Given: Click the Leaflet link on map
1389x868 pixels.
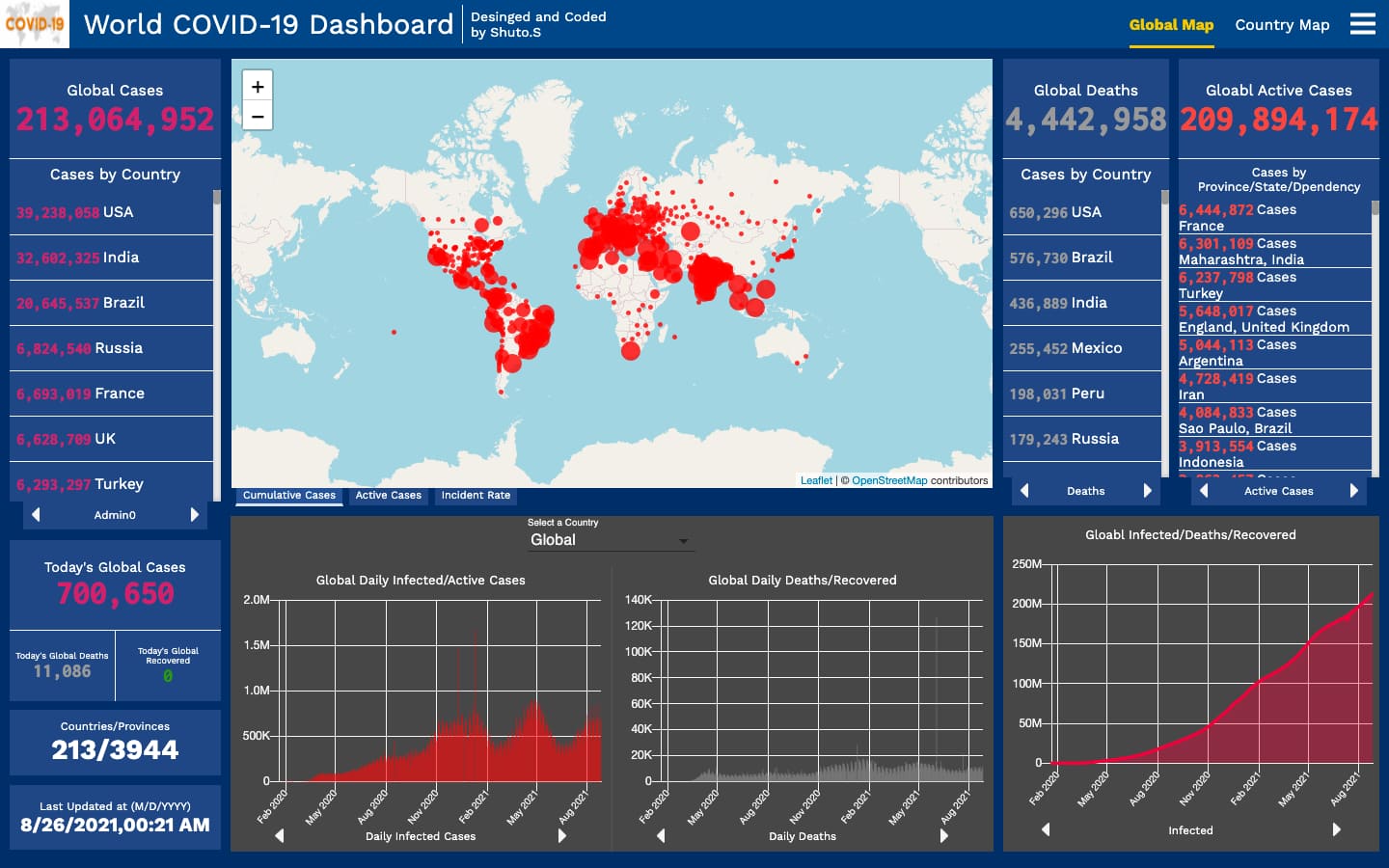Looking at the screenshot, I should [816, 480].
